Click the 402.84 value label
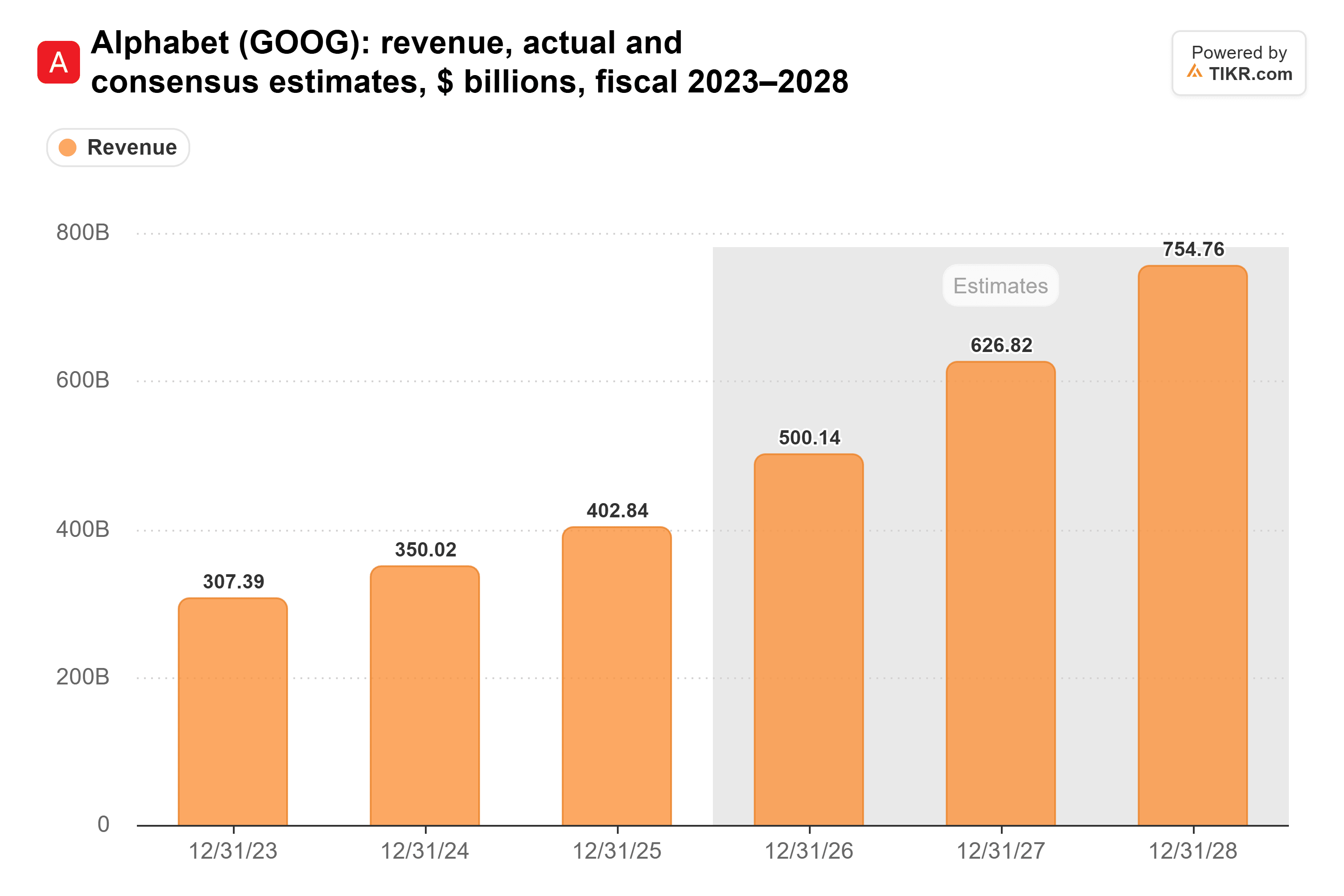 tap(618, 510)
